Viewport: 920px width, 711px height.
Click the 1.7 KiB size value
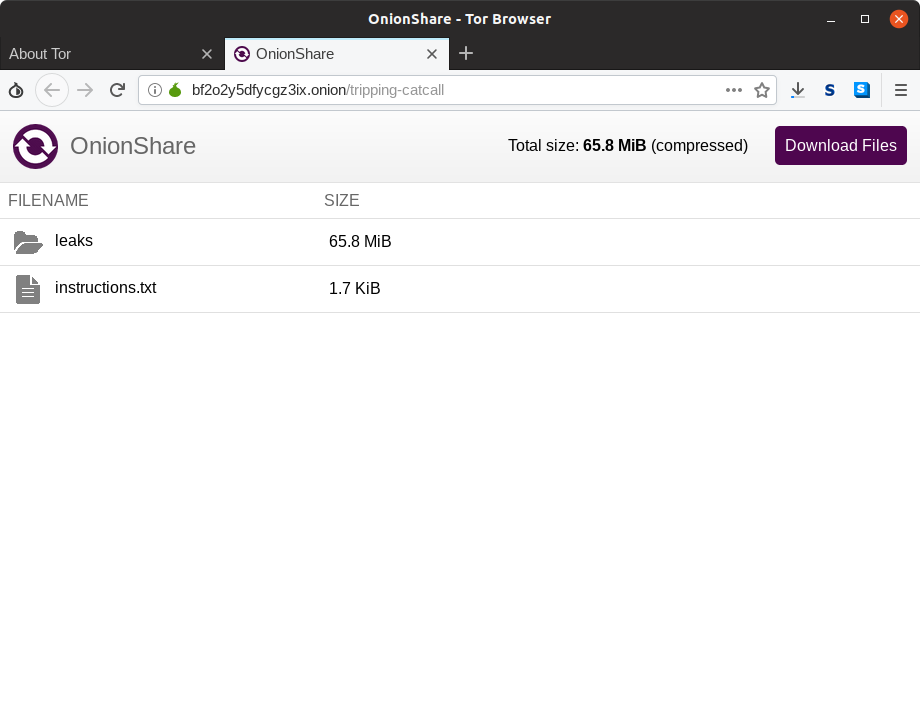[354, 288]
